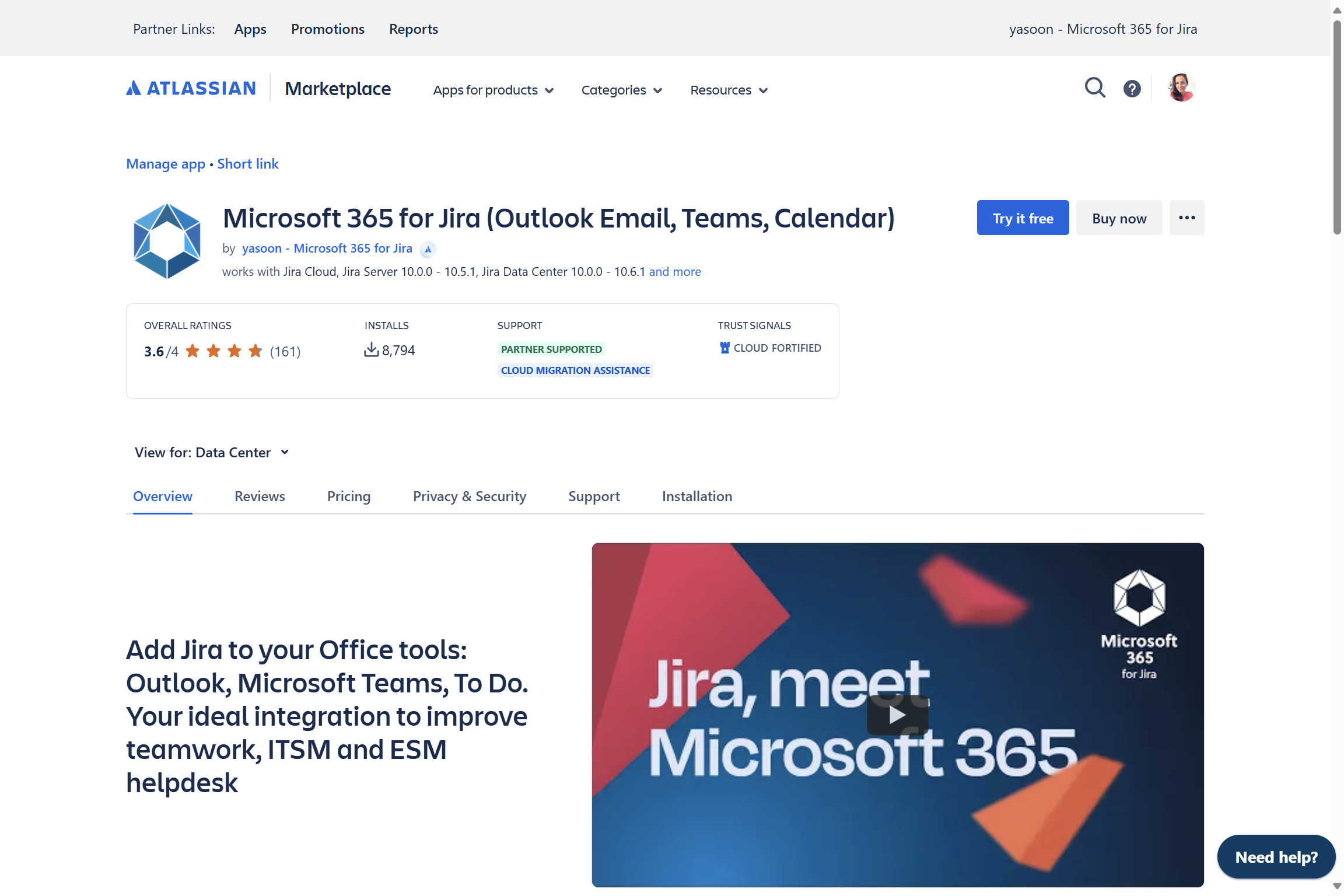Click the search magnifier icon
The image size is (1344, 896).
[x=1094, y=88]
